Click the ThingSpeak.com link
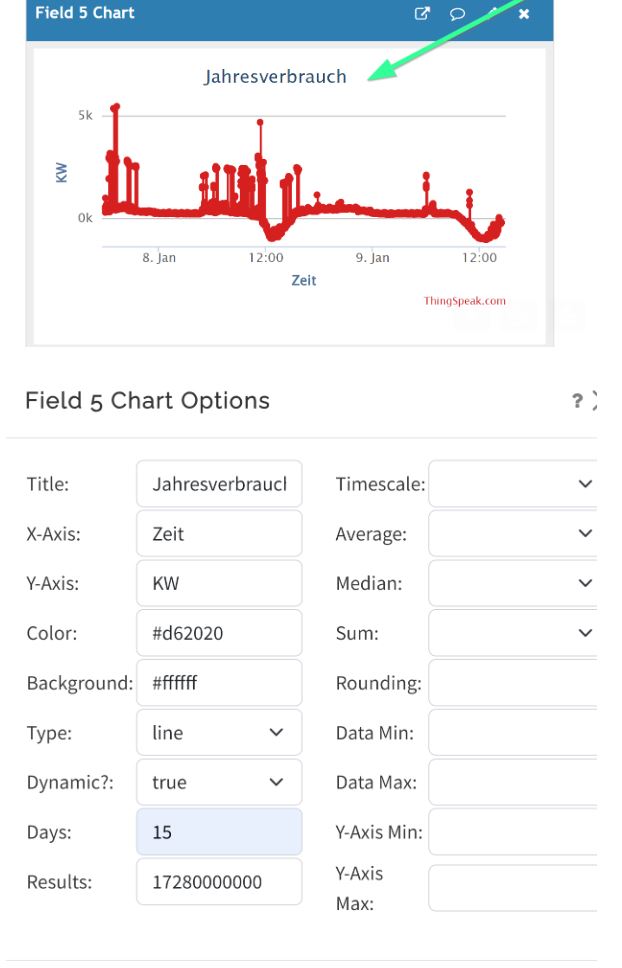This screenshot has height=968, width=622. pos(464,300)
